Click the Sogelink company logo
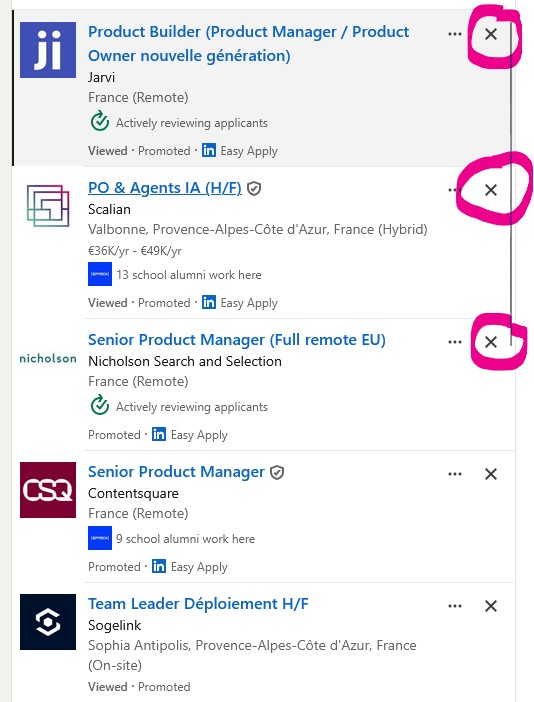Viewport: 534px width, 702px height. coord(48,622)
